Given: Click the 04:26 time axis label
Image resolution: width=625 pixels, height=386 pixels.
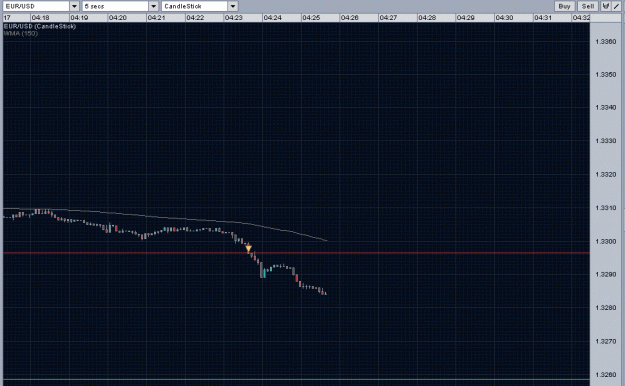Looking at the screenshot, I should pos(350,18).
